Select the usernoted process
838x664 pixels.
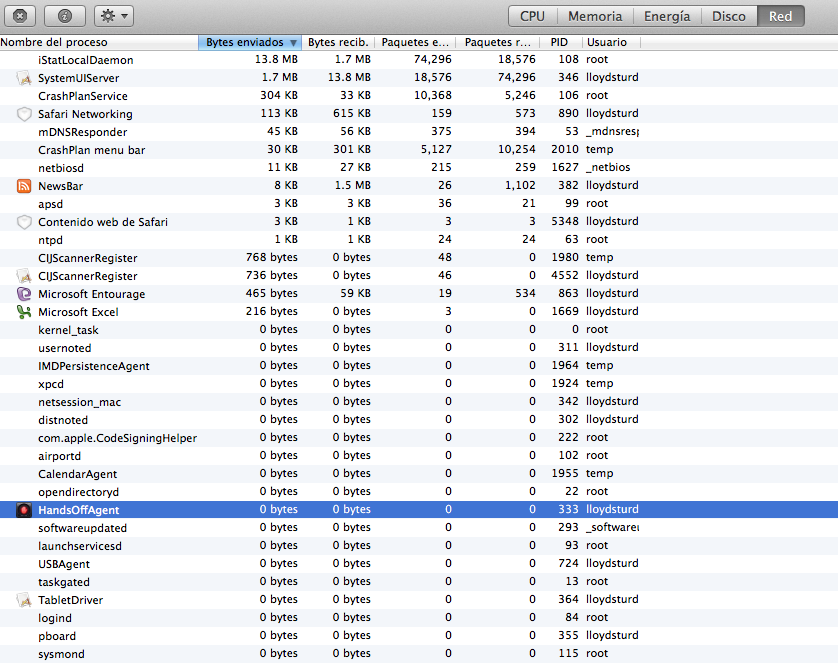coord(419,348)
